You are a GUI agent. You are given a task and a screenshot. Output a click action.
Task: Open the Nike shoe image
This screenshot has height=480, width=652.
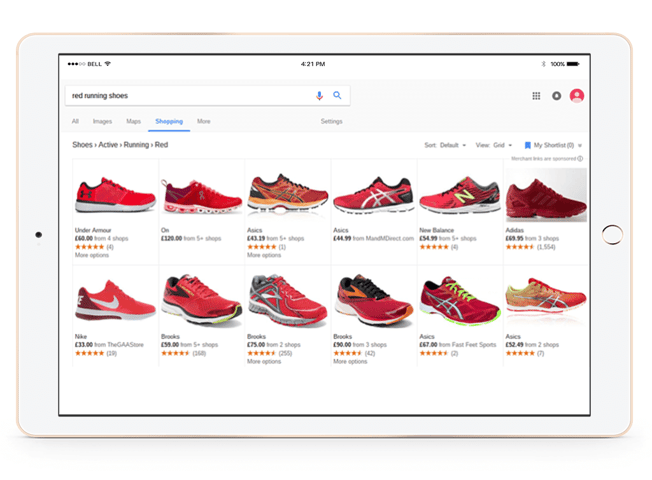coord(115,300)
